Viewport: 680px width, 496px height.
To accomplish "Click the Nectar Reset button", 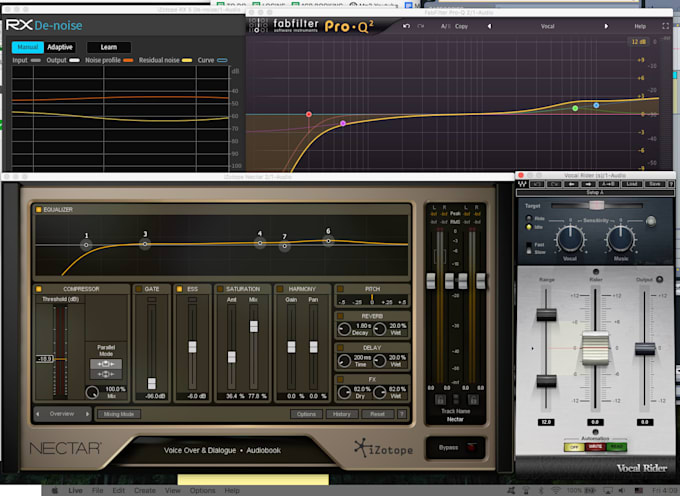I will (377, 414).
